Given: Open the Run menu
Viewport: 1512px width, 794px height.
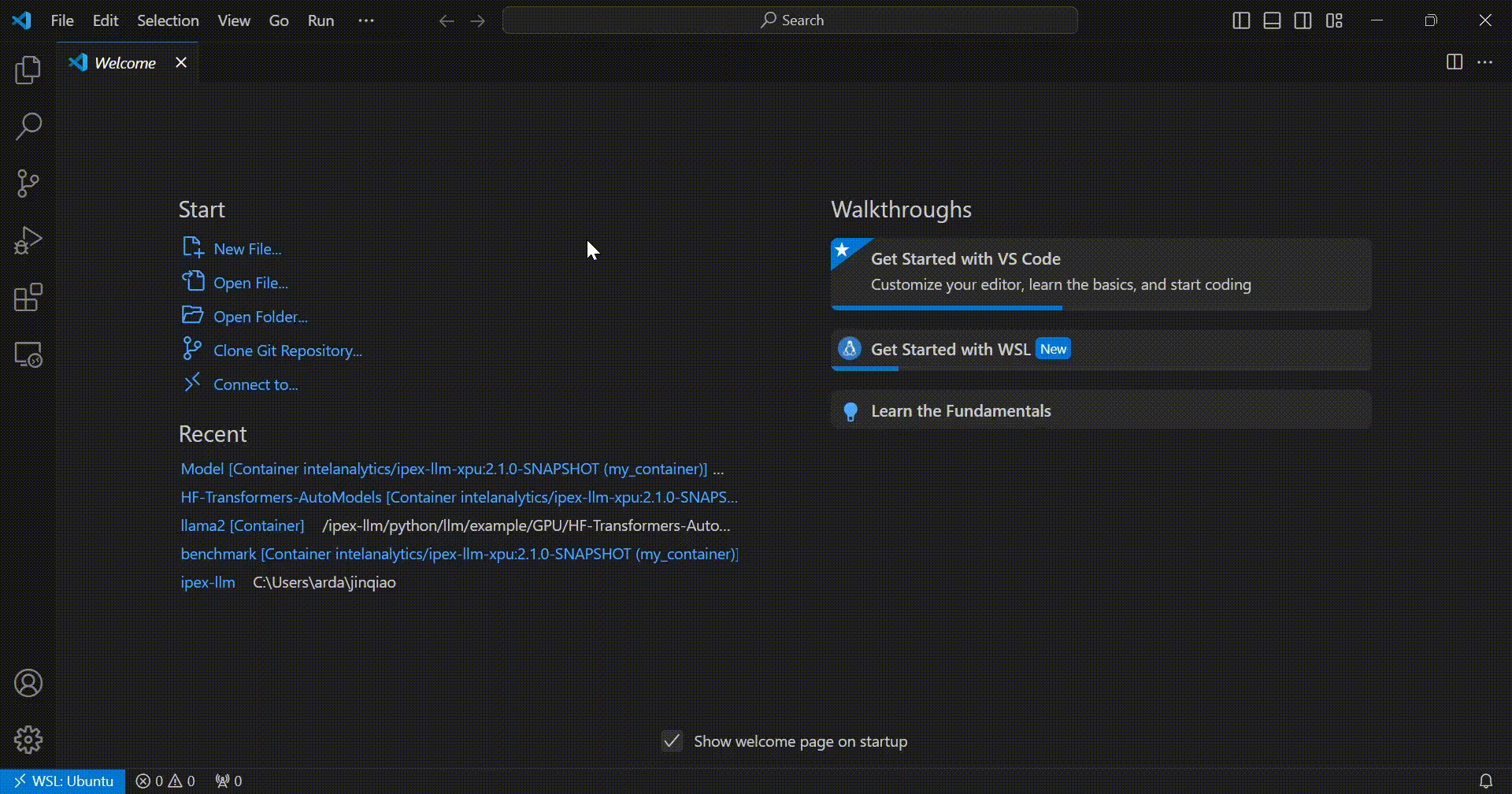Looking at the screenshot, I should point(321,20).
